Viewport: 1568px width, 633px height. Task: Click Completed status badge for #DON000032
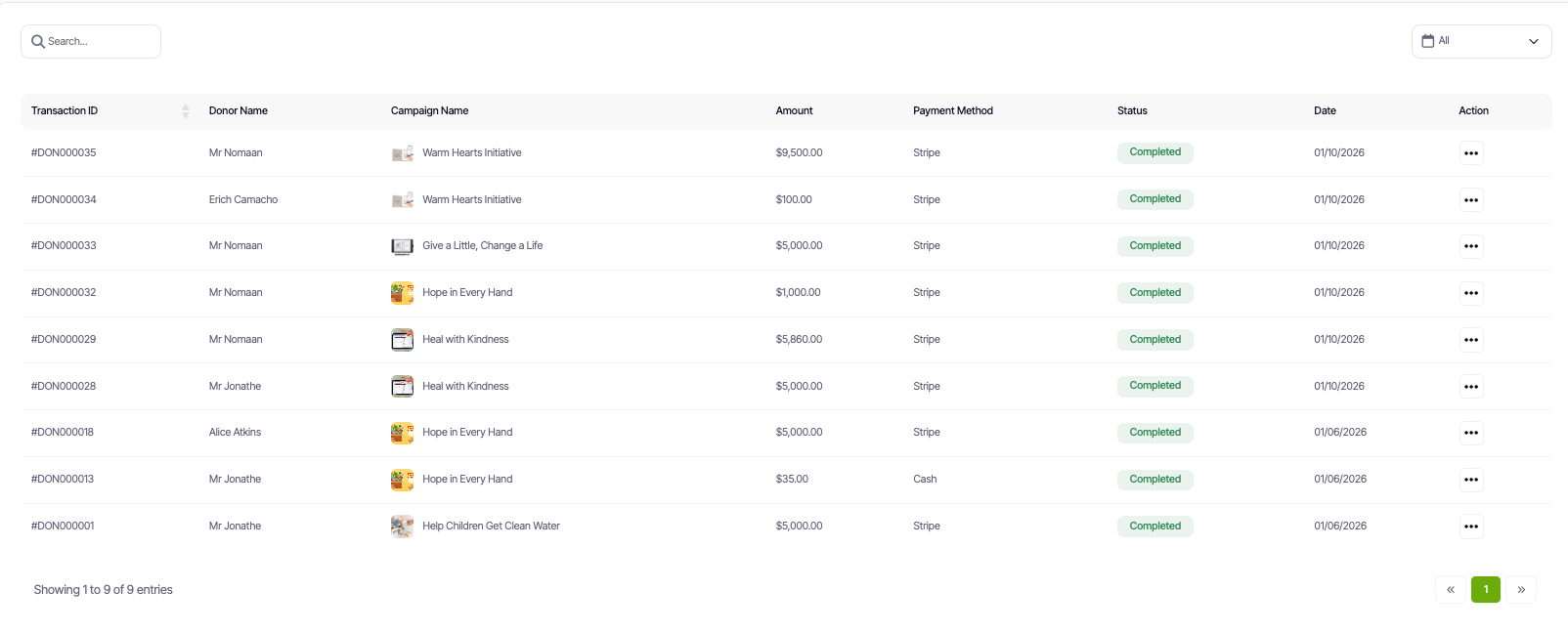click(x=1154, y=293)
